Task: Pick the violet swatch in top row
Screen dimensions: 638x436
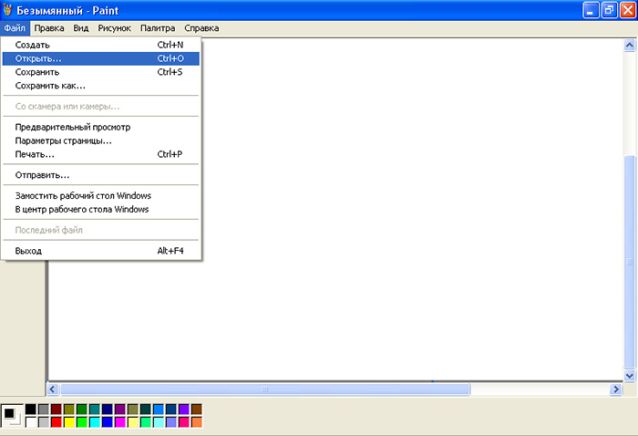Action: (x=184, y=409)
